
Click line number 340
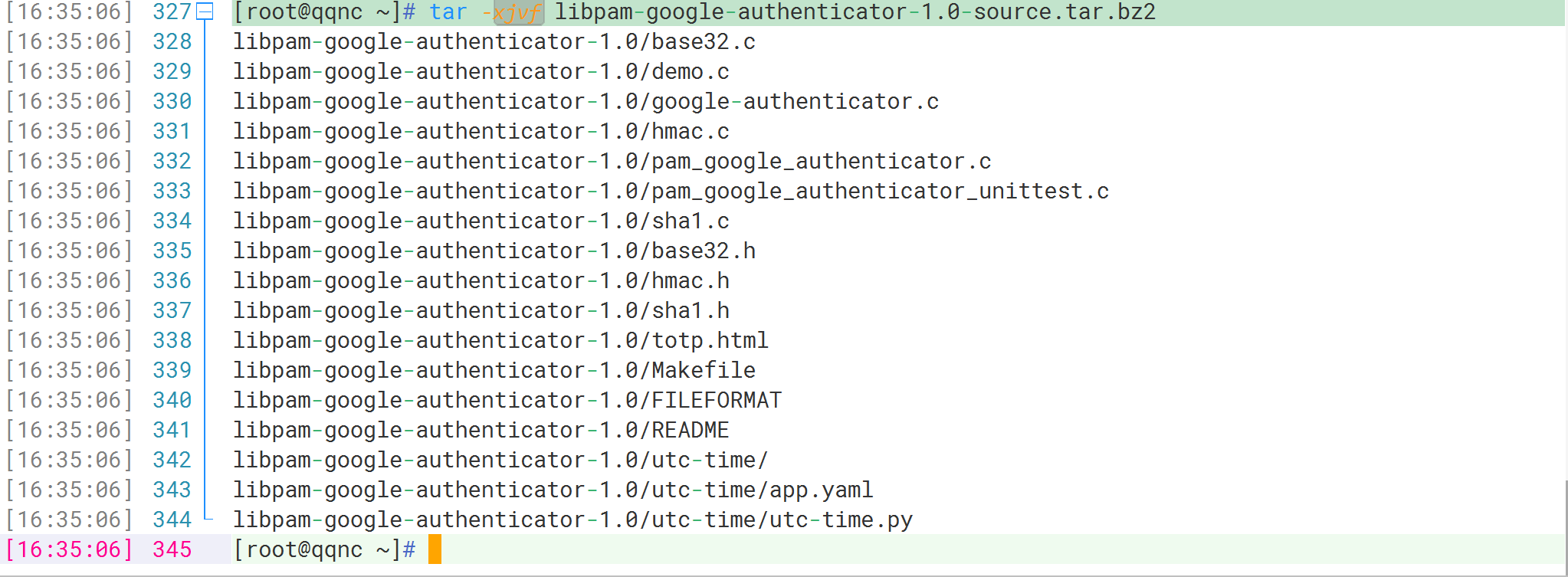[172, 401]
